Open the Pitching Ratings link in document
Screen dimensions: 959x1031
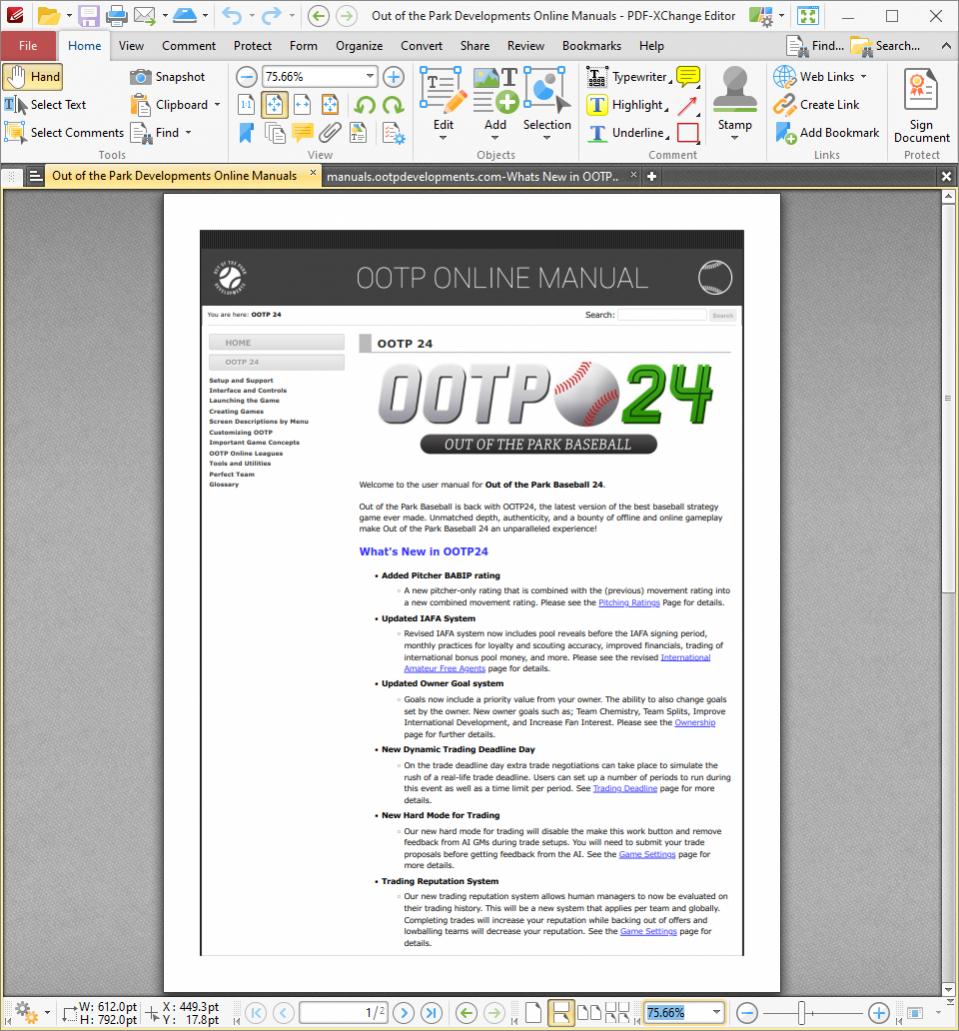629,602
